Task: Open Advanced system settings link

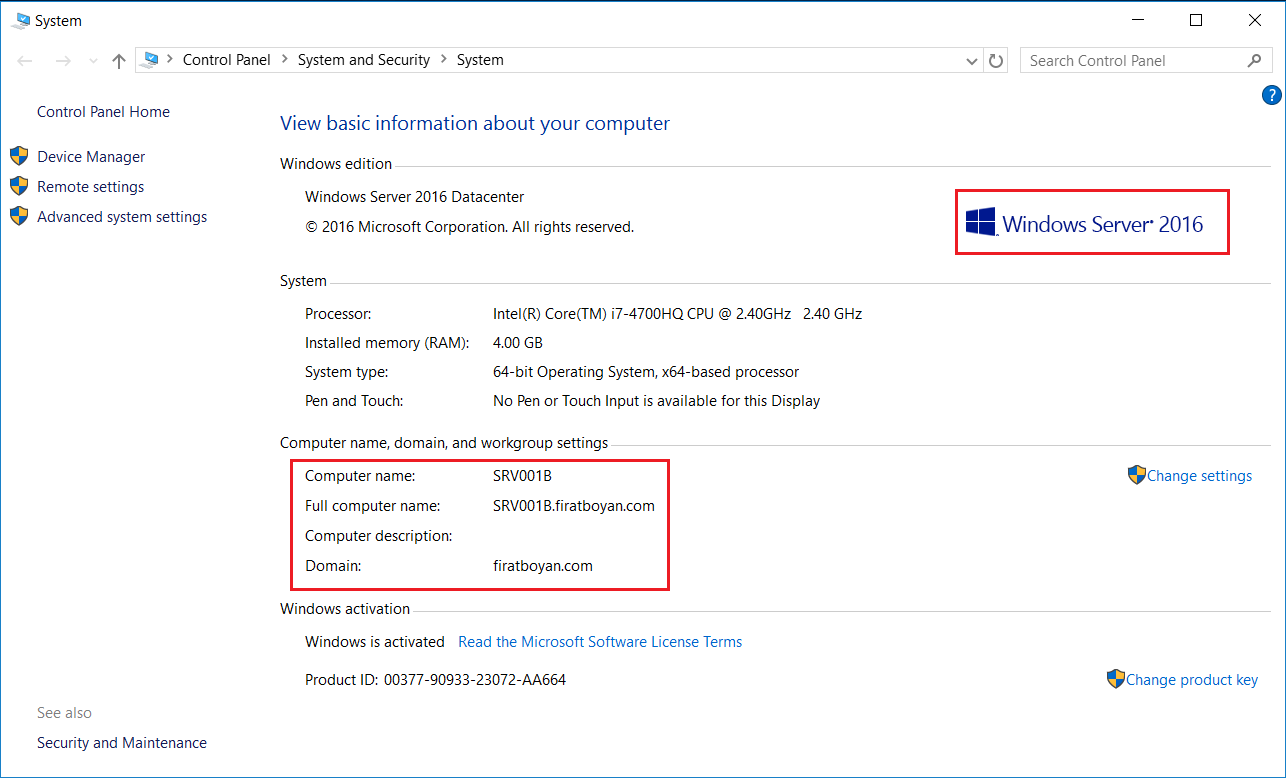Action: tap(122, 217)
